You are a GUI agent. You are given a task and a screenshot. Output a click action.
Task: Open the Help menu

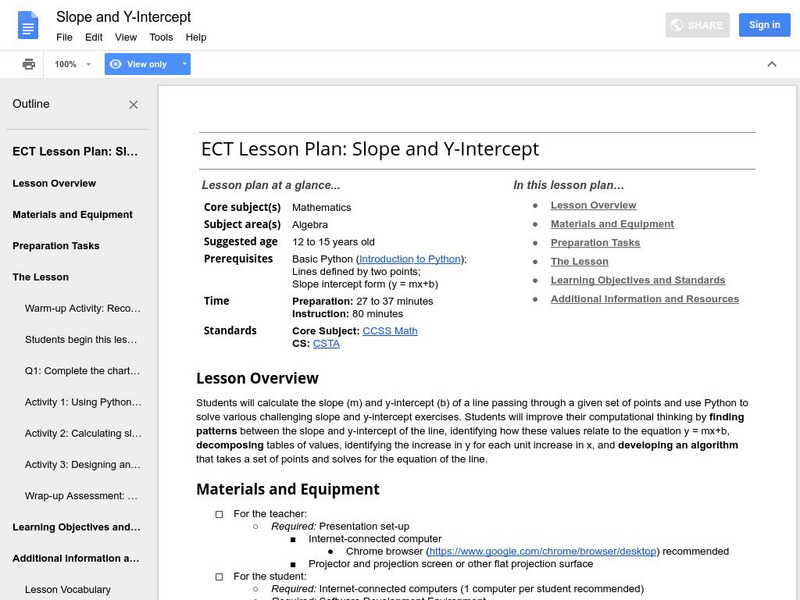point(196,37)
